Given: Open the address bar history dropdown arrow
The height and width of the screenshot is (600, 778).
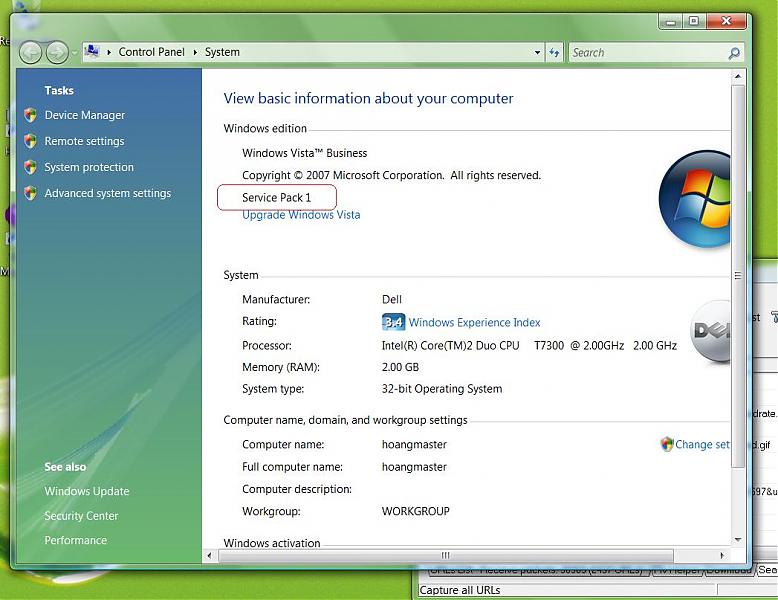Looking at the screenshot, I should click(538, 52).
